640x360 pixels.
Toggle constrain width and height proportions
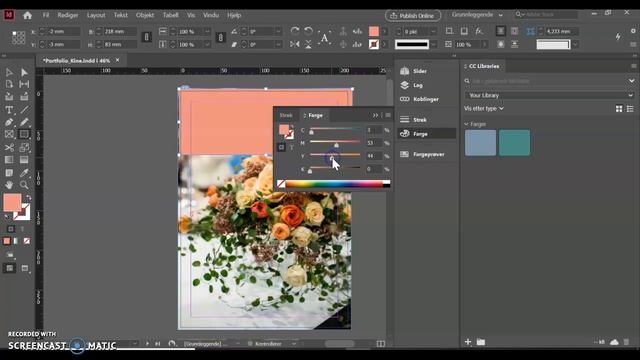[147, 38]
